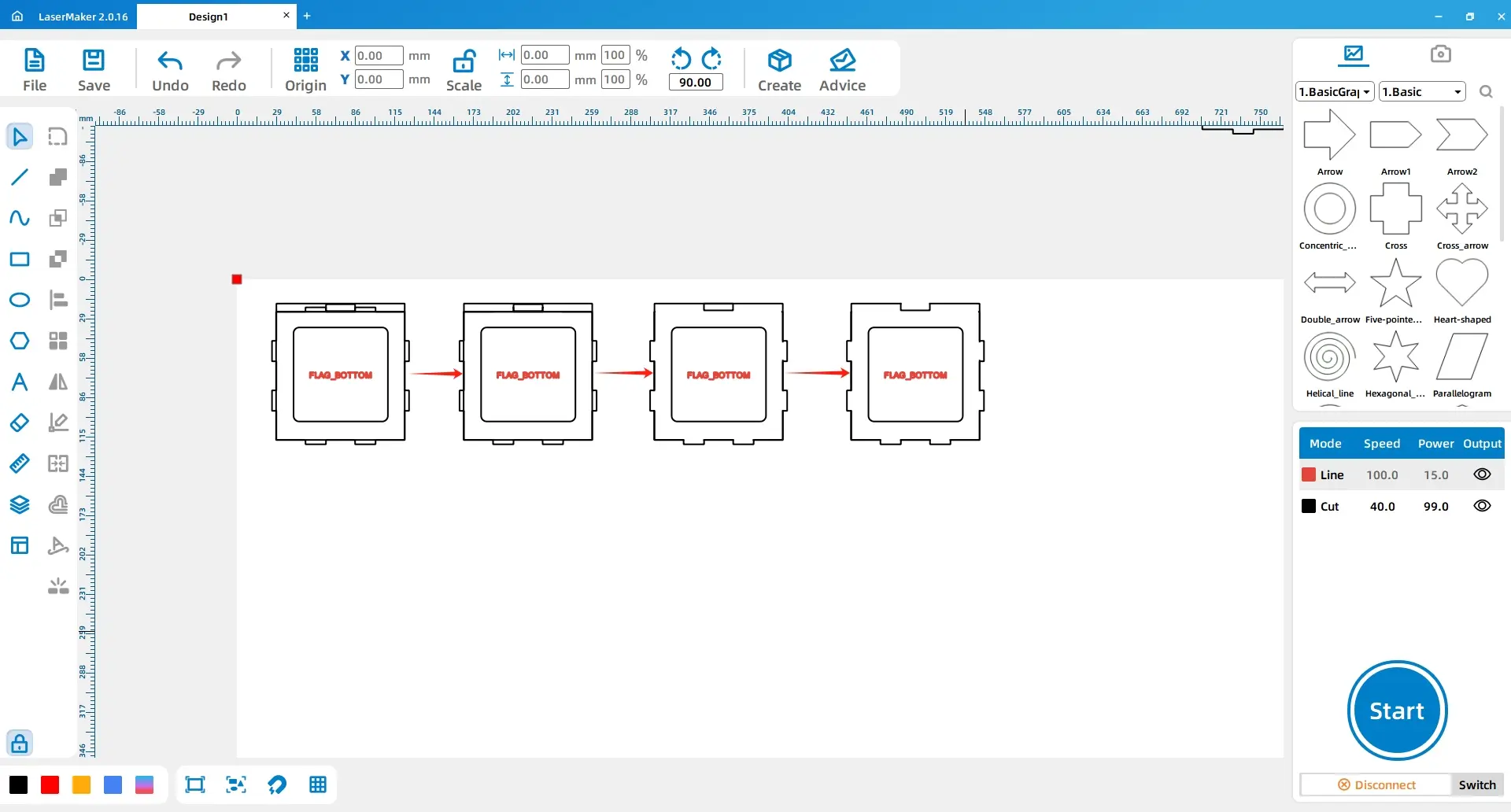1511x812 pixels.
Task: Choose the straight line drawing tool
Action: coord(20,177)
